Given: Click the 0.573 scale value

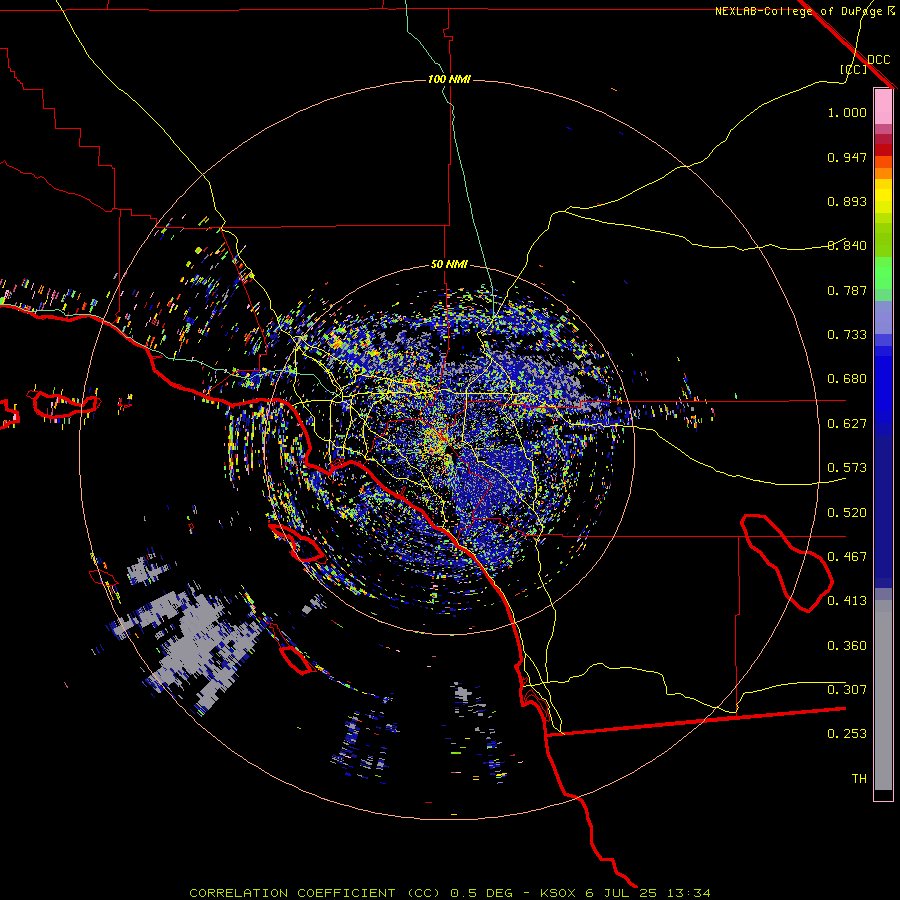Looking at the screenshot, I should [847, 468].
